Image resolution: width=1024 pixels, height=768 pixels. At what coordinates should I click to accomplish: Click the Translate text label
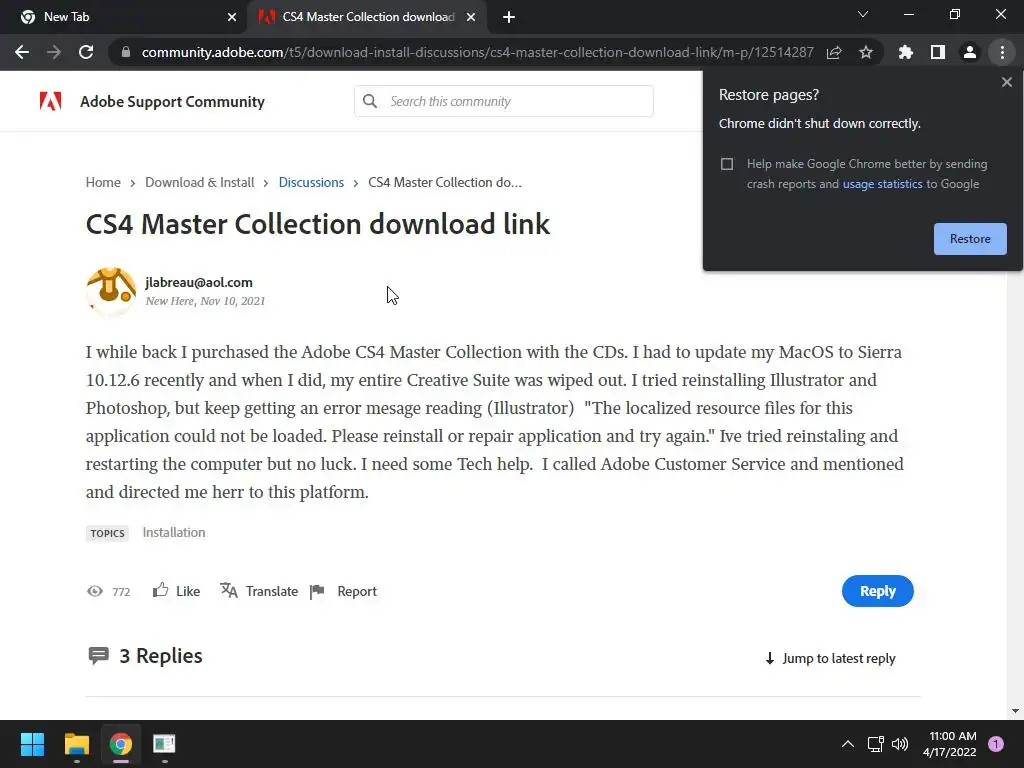[272, 591]
